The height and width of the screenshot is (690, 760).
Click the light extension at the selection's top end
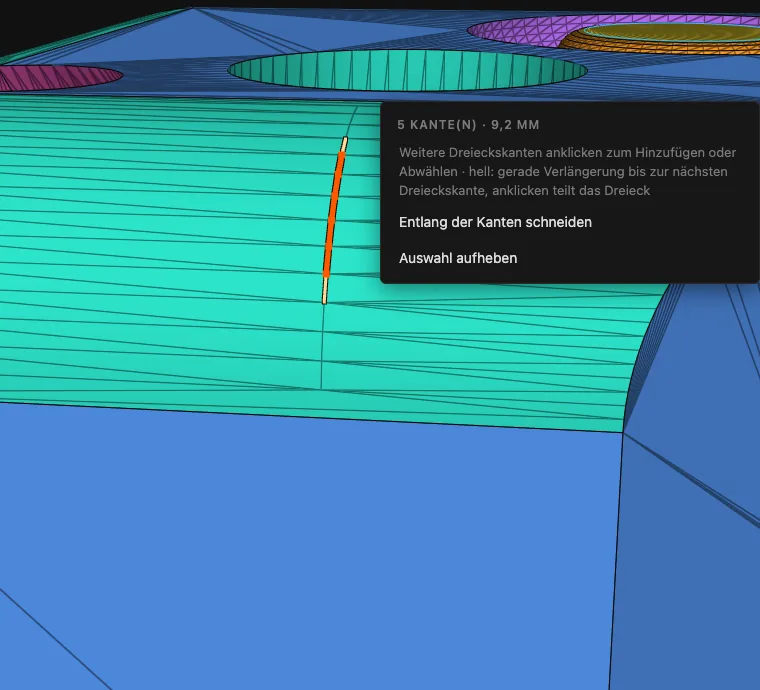click(x=344, y=144)
